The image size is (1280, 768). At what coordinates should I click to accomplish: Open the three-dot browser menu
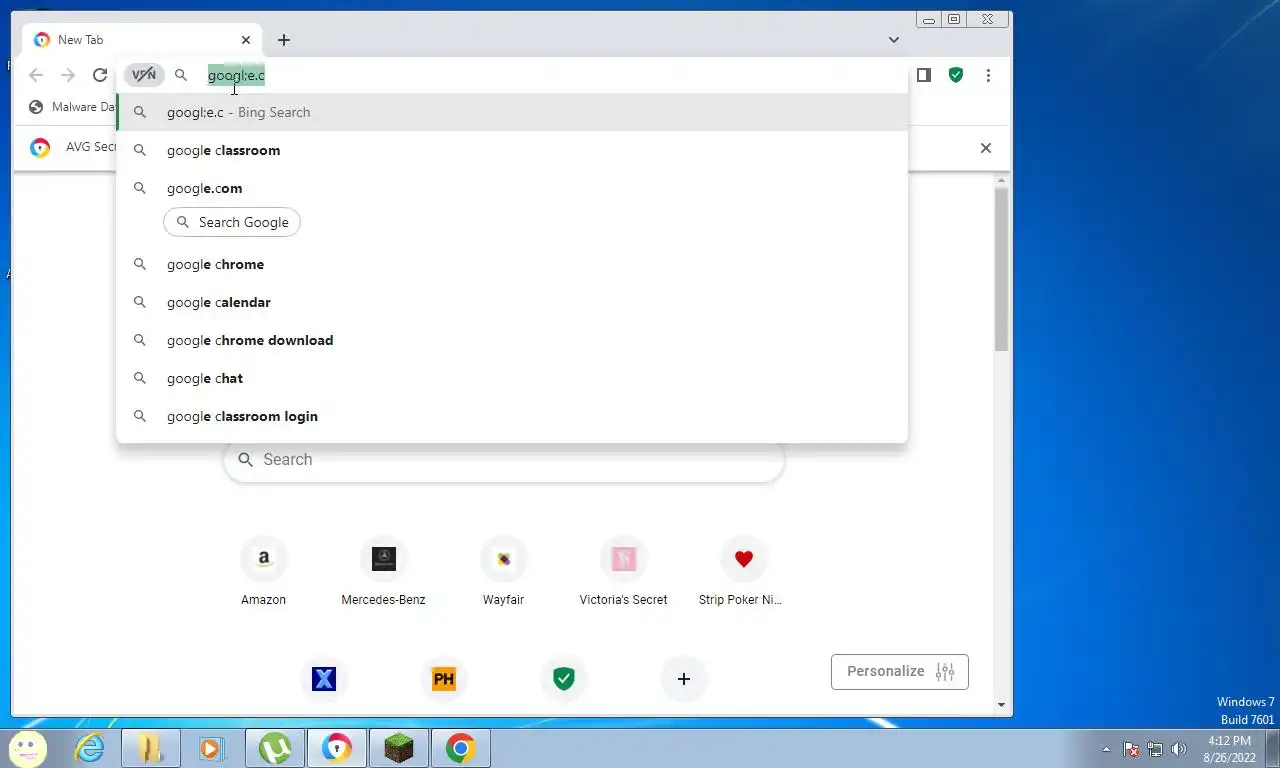(x=988, y=75)
